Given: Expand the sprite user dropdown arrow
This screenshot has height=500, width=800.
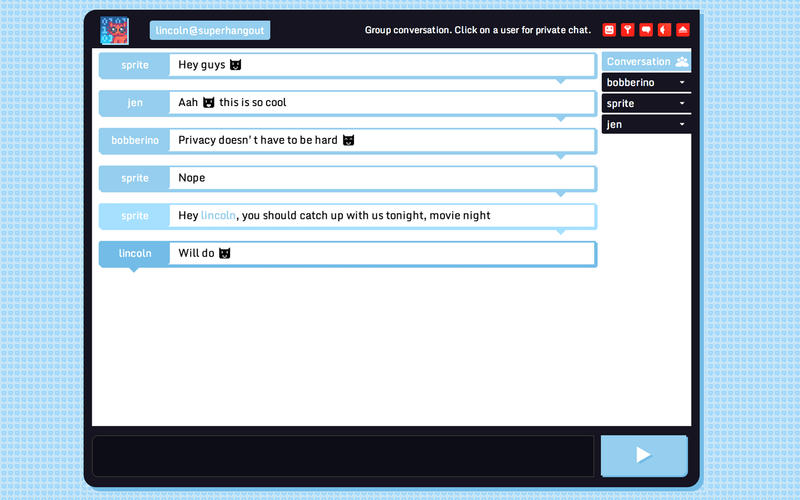Looking at the screenshot, I should pos(682,104).
